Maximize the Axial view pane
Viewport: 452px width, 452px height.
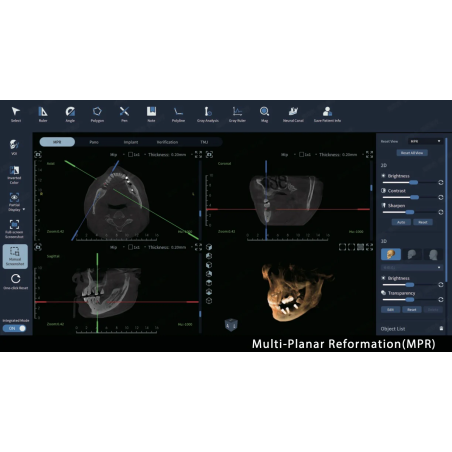click(198, 155)
